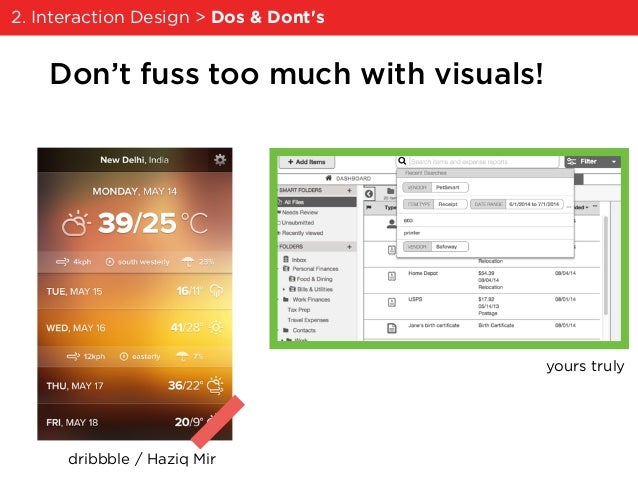The width and height of the screenshot is (638, 479).
Task: Open Food & Dining folder
Action: [x=315, y=279]
